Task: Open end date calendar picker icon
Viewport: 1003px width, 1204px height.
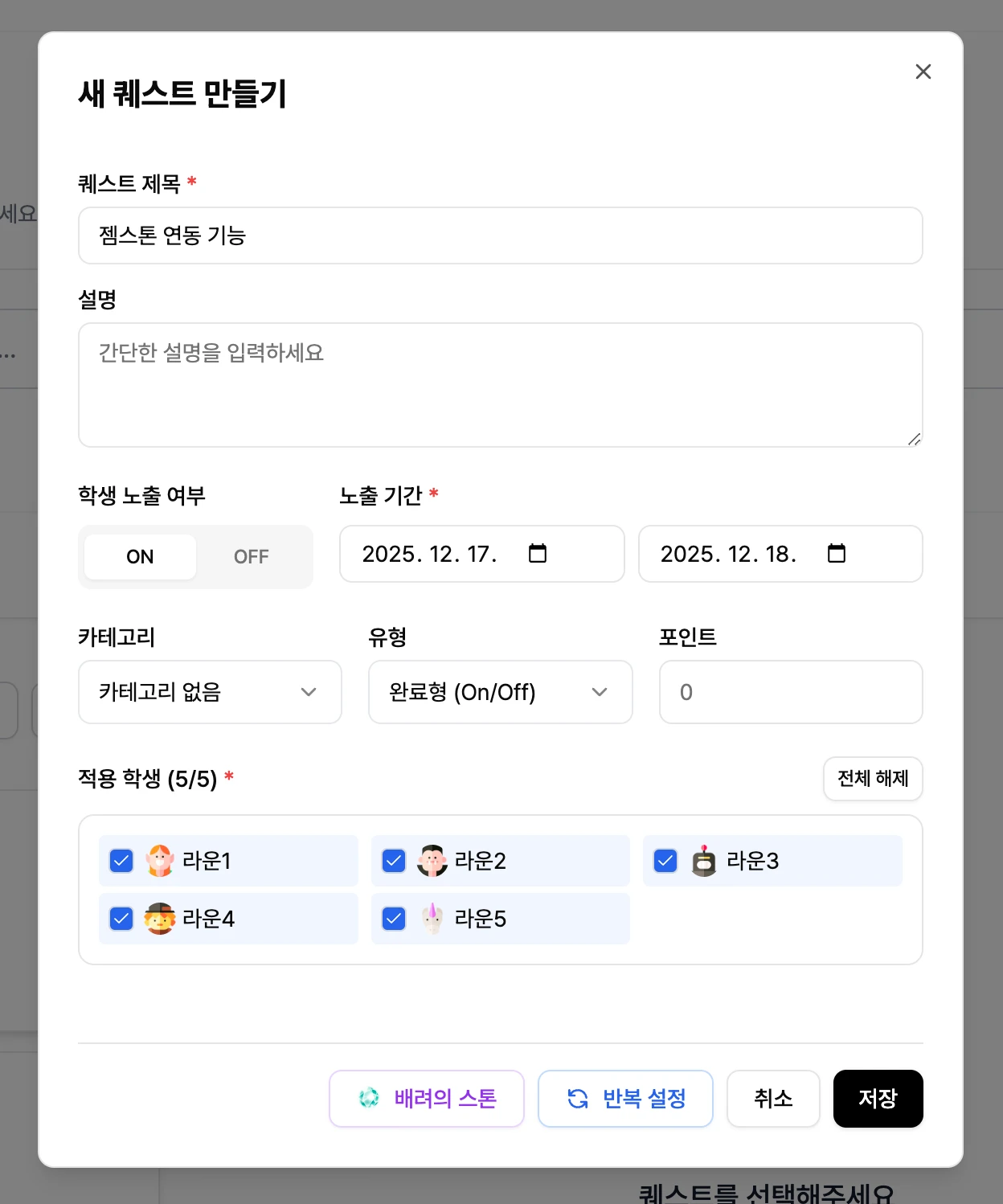Action: [836, 553]
